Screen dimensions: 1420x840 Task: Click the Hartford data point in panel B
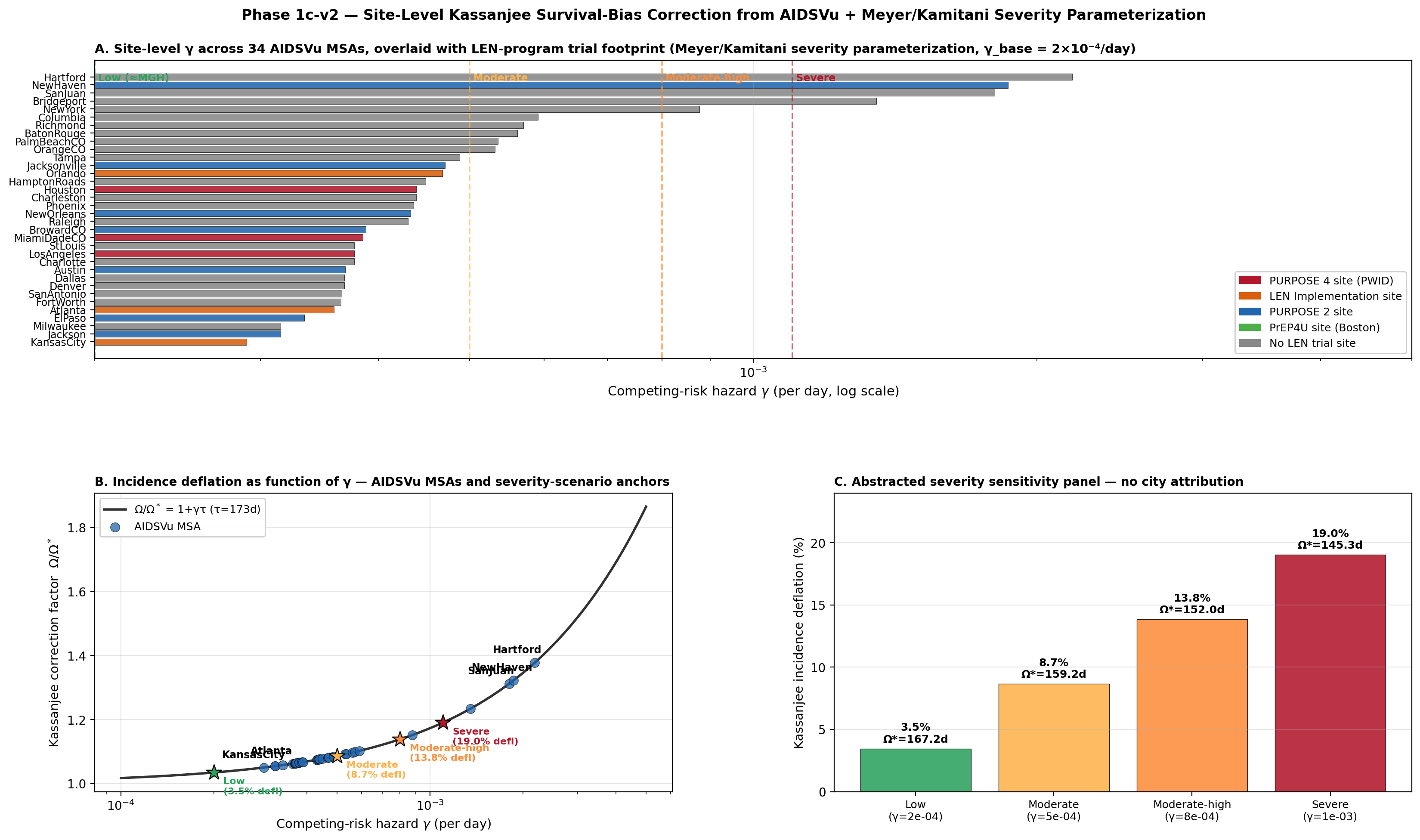click(x=535, y=663)
